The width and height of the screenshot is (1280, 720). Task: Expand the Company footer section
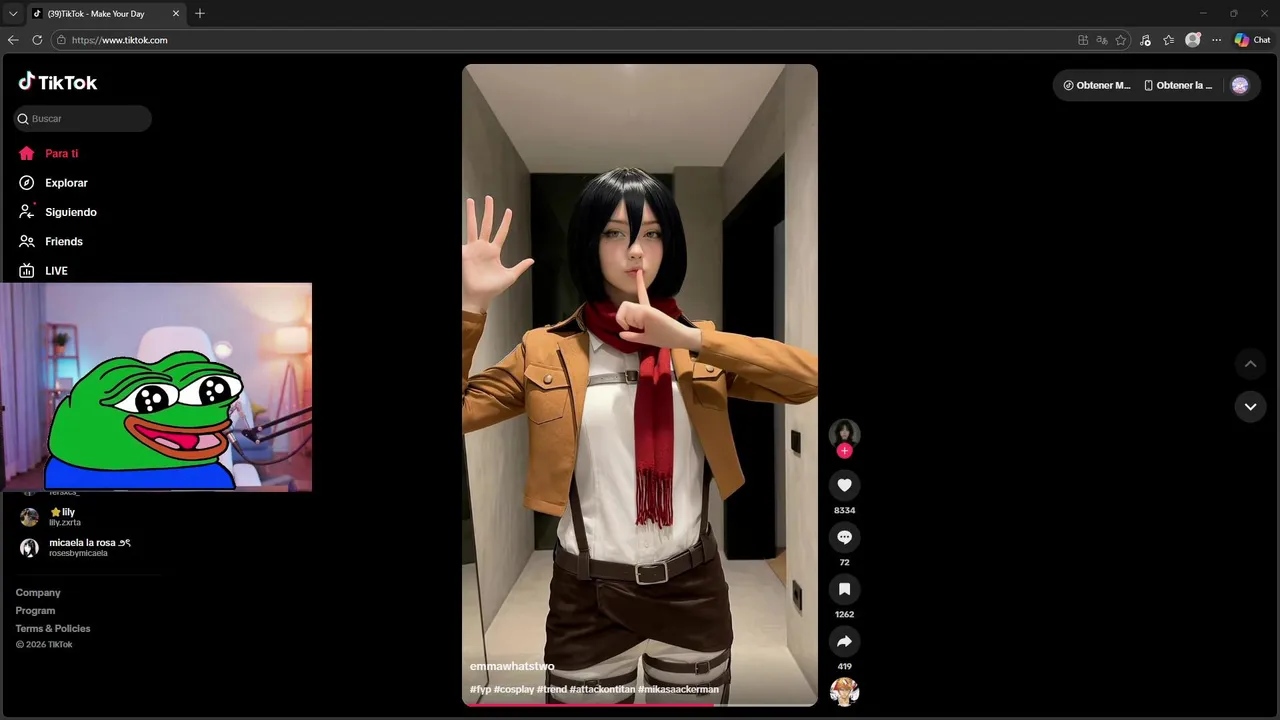coord(38,593)
